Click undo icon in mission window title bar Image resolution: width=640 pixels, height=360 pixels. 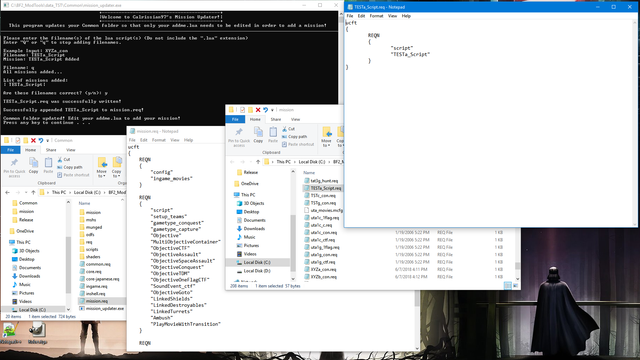point(265,110)
